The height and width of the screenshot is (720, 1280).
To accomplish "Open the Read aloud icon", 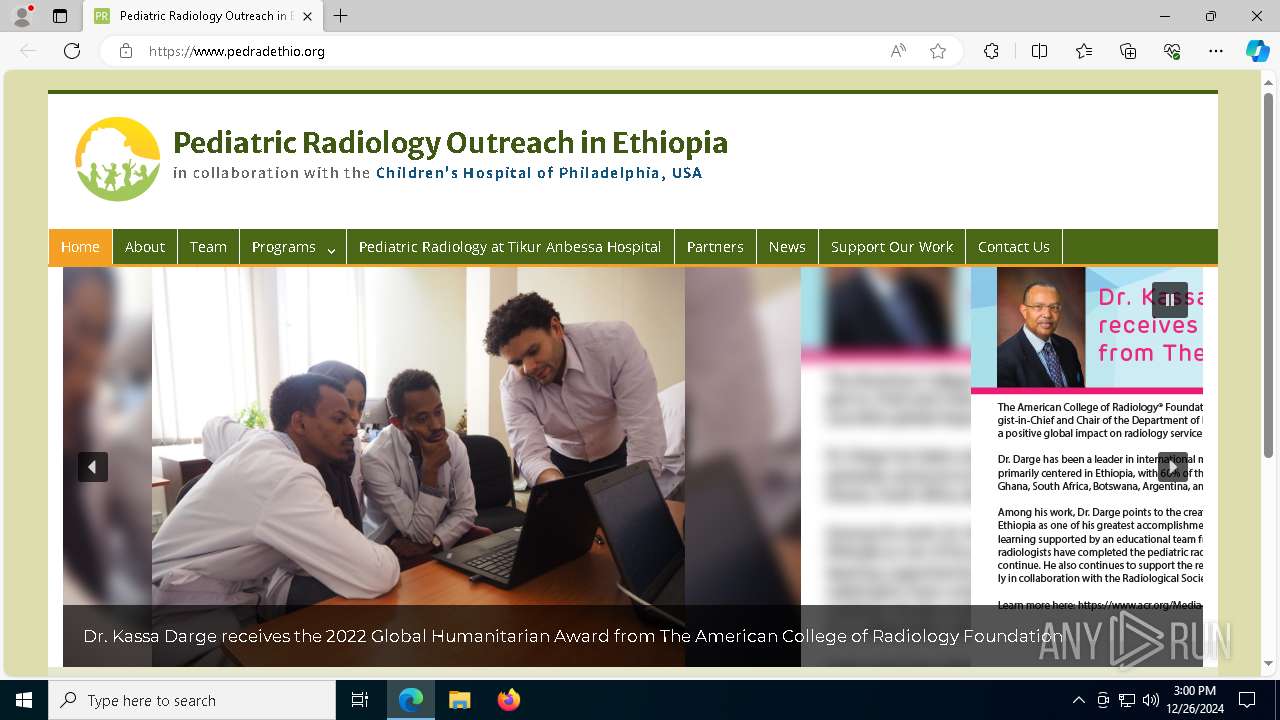I will (898, 51).
